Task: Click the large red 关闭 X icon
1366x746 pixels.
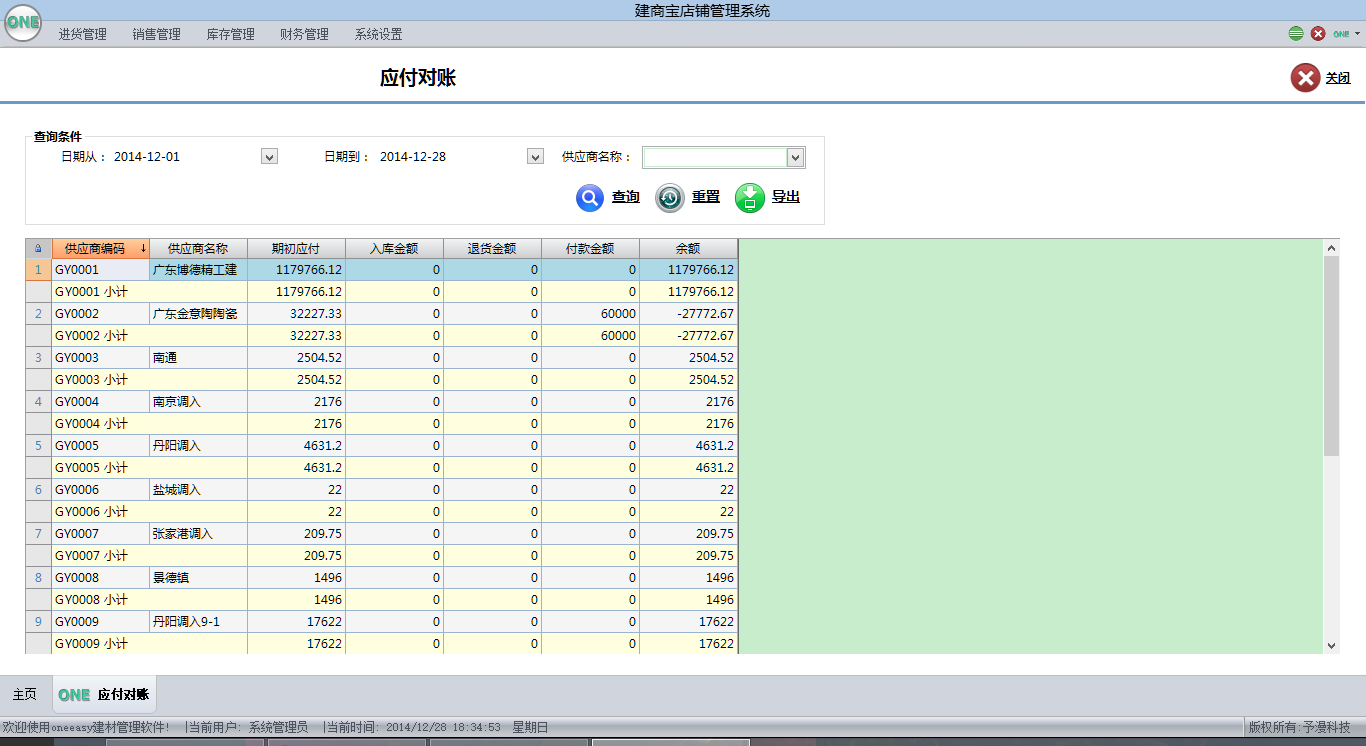Action: 1305,78
